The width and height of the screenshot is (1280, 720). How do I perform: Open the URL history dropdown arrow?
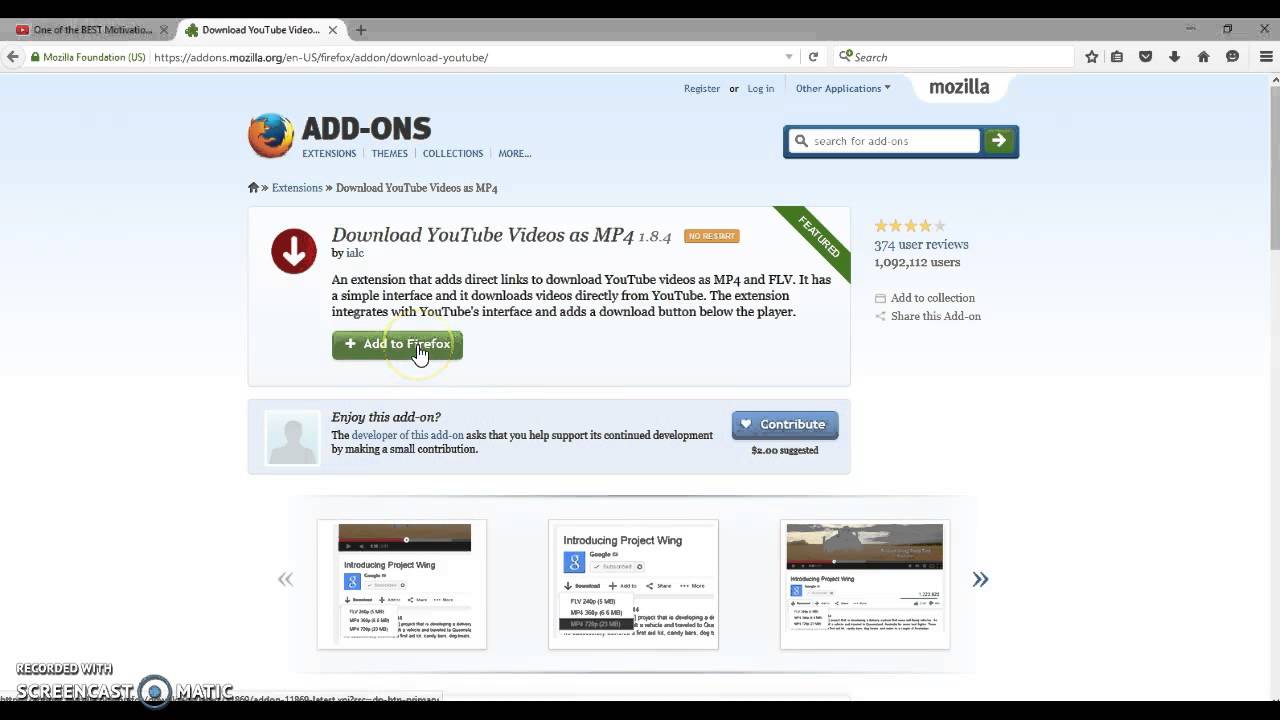789,57
